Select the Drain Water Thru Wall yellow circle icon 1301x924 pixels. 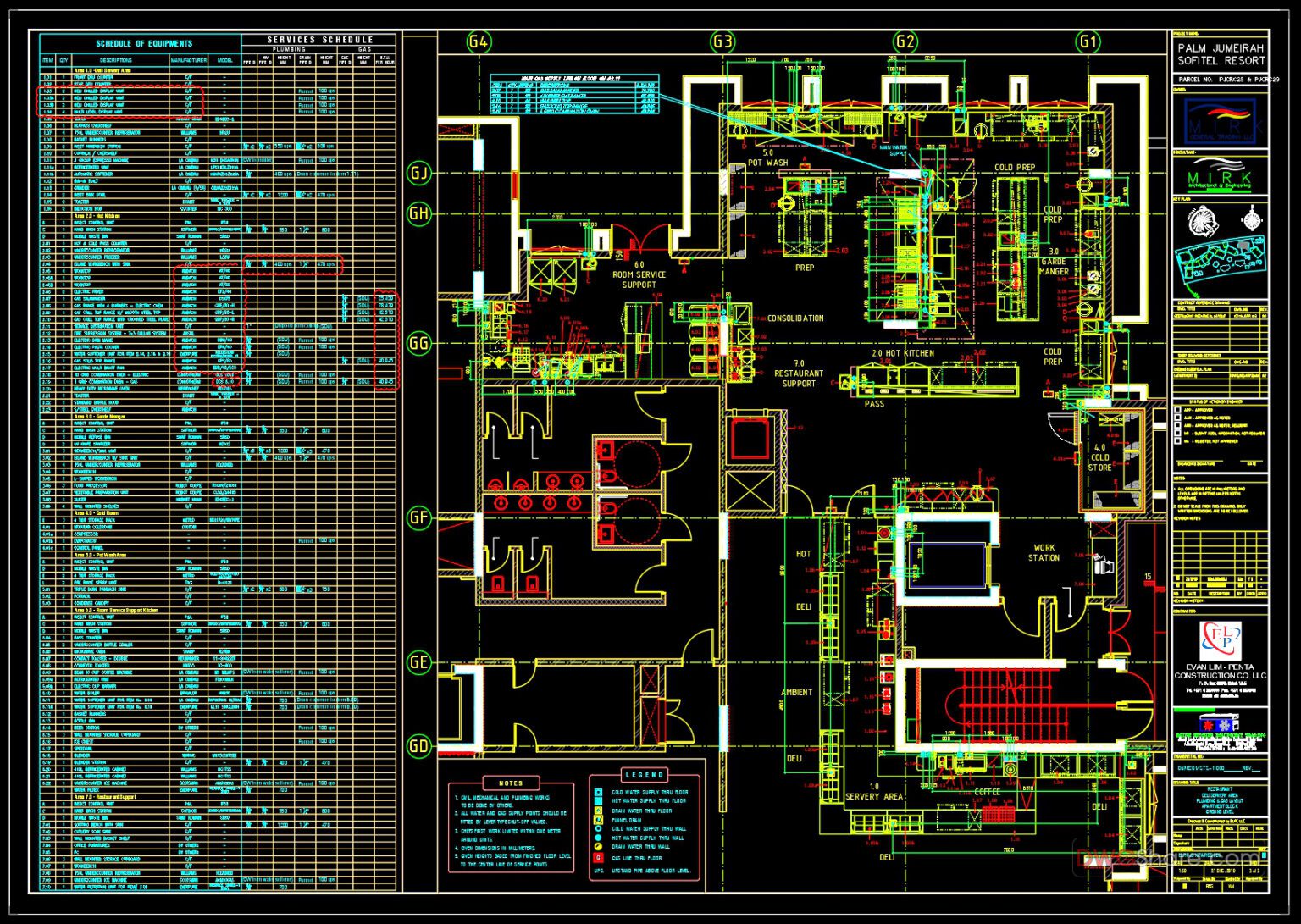pyautogui.click(x=598, y=846)
